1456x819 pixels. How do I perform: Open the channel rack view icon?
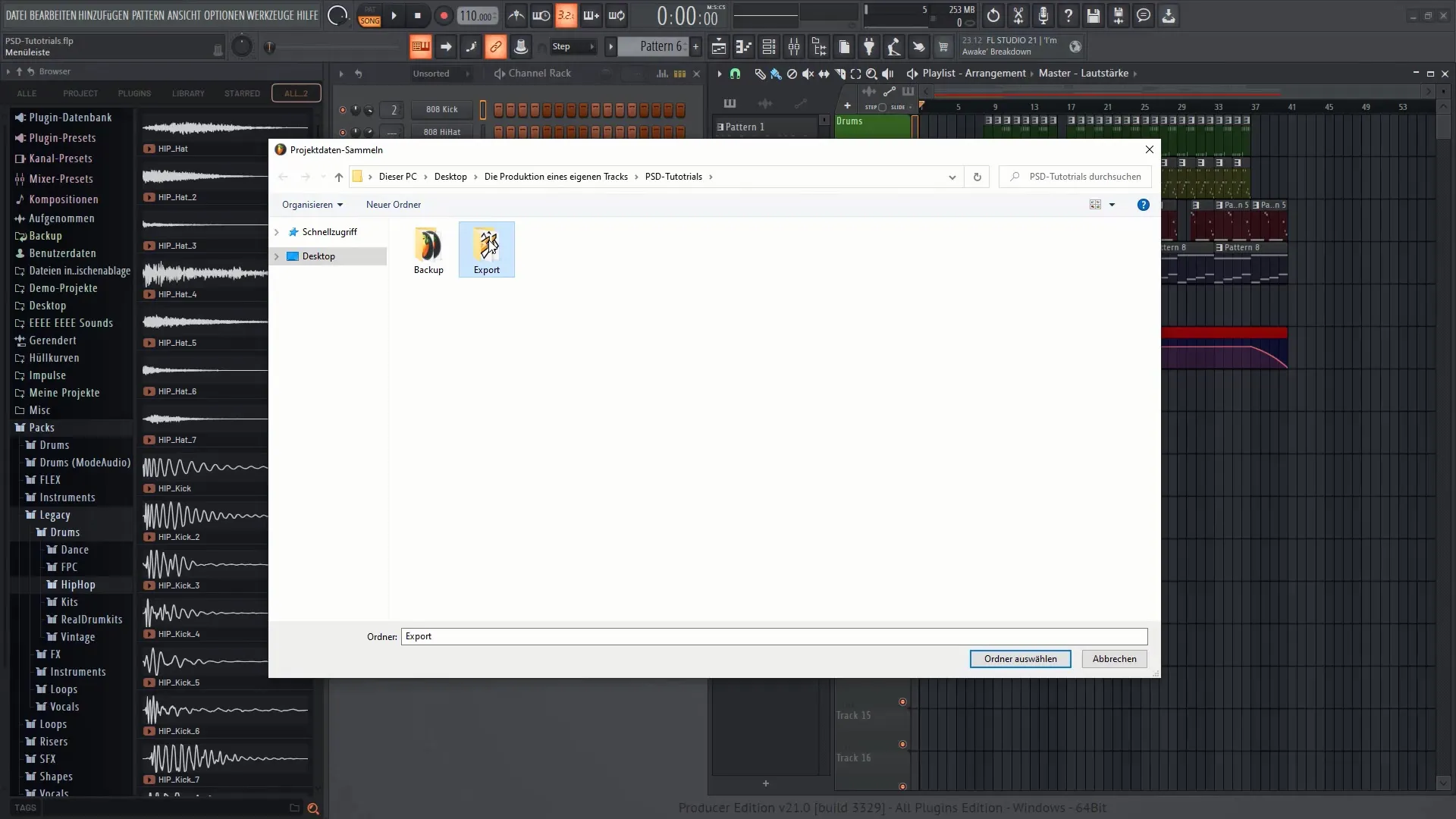tap(769, 47)
